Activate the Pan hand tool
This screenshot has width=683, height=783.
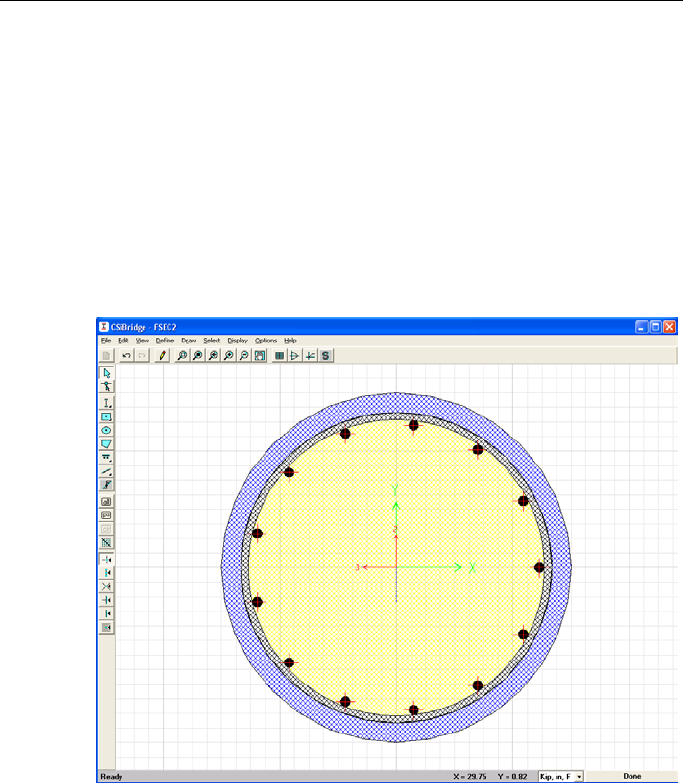pos(260,356)
